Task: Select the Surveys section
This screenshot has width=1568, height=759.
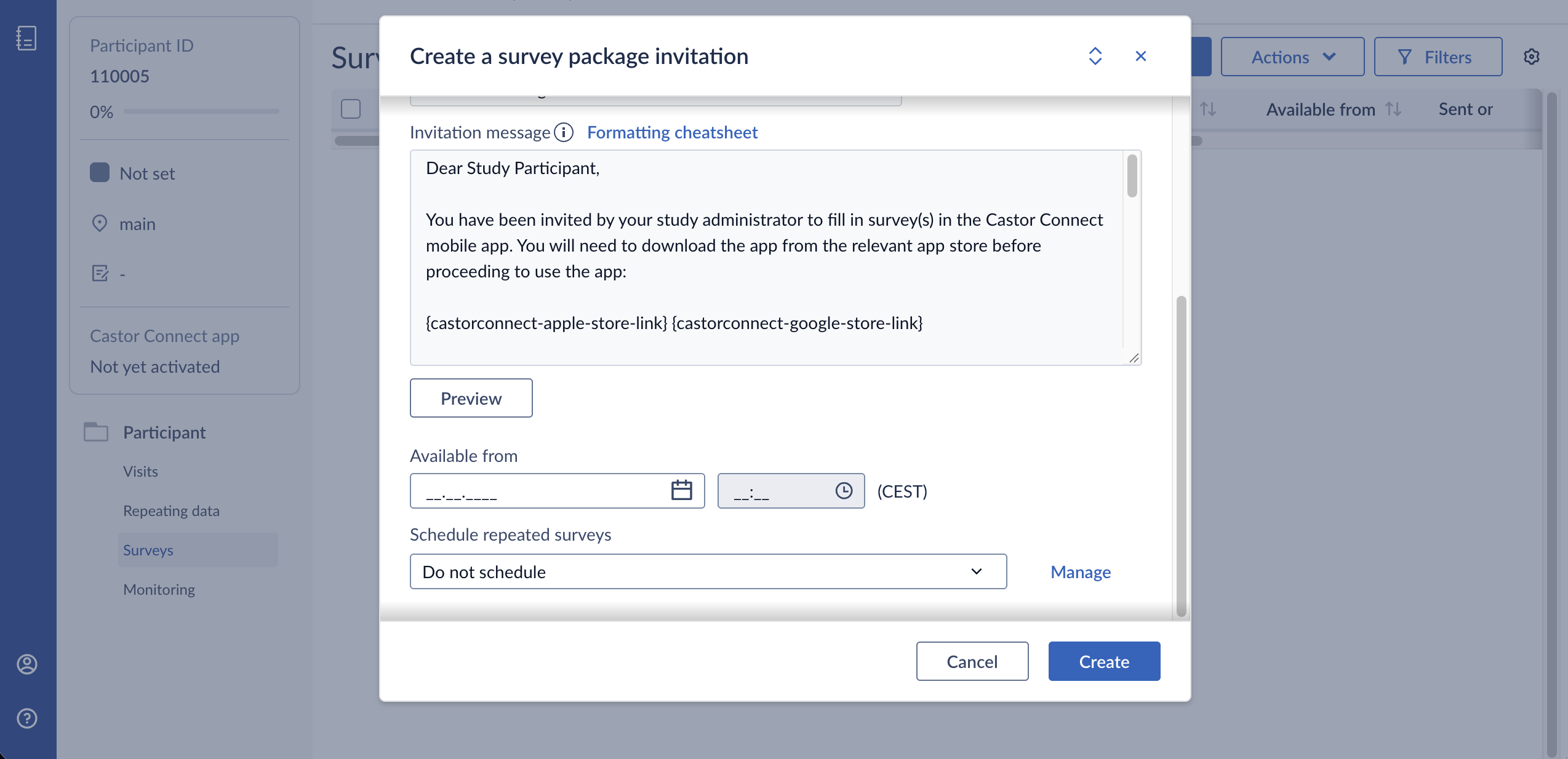Action: coord(198,550)
